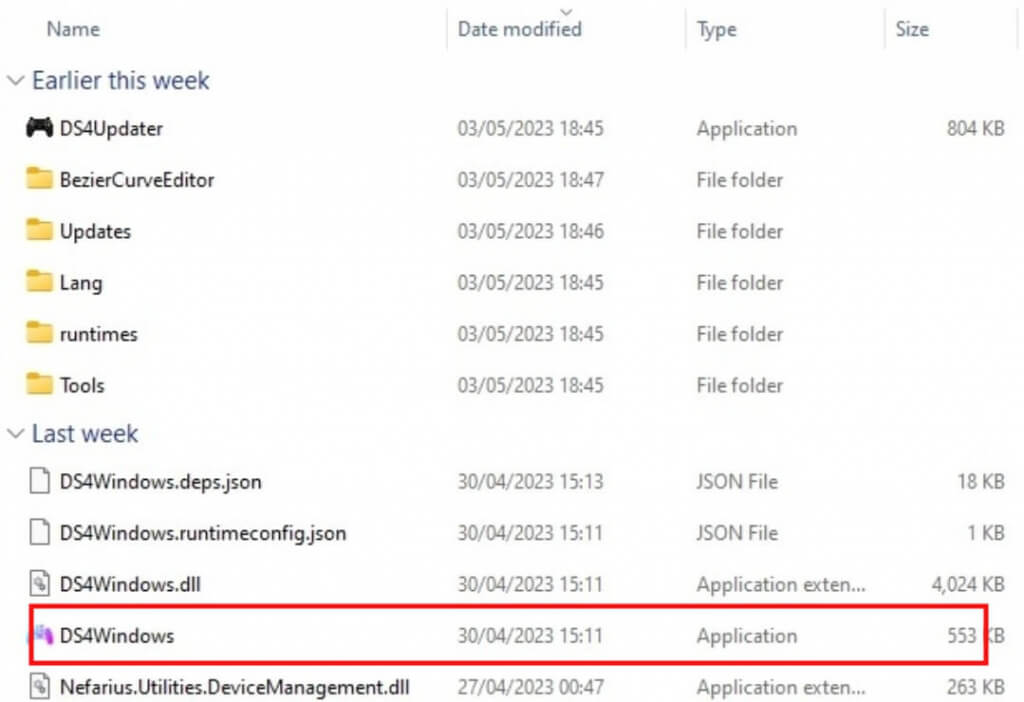This screenshot has height=702, width=1024.
Task: Select the BezierCurveEditor folder icon
Action: click(39, 180)
